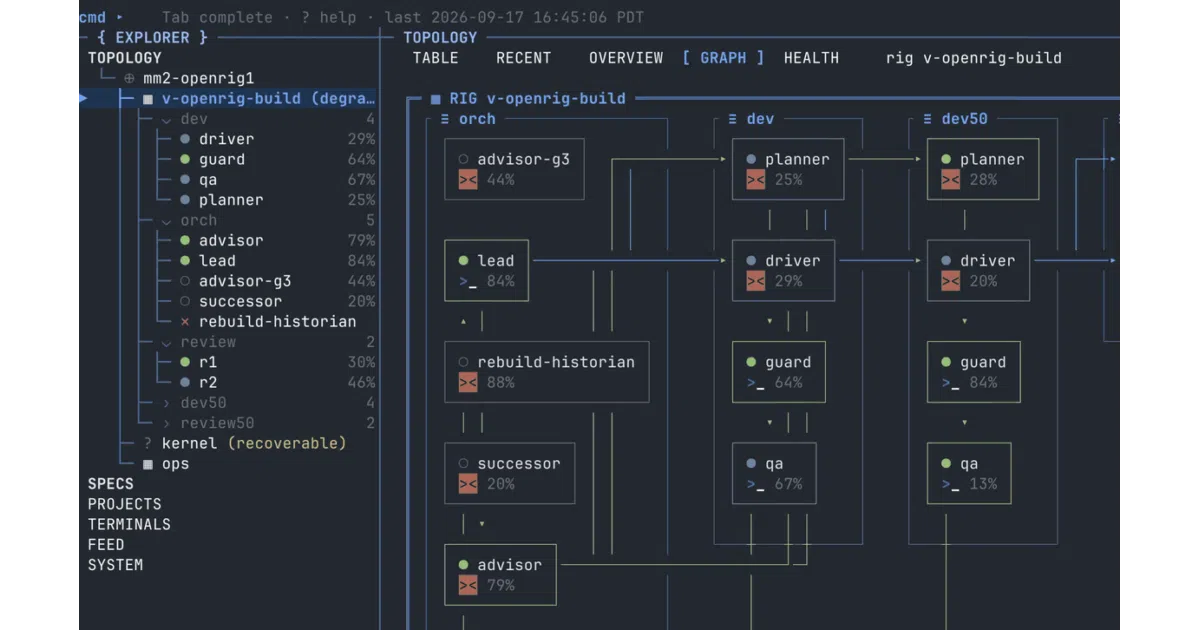Click the question mark icon beside kernel
This screenshot has height=630, width=1200.
click(x=147, y=443)
